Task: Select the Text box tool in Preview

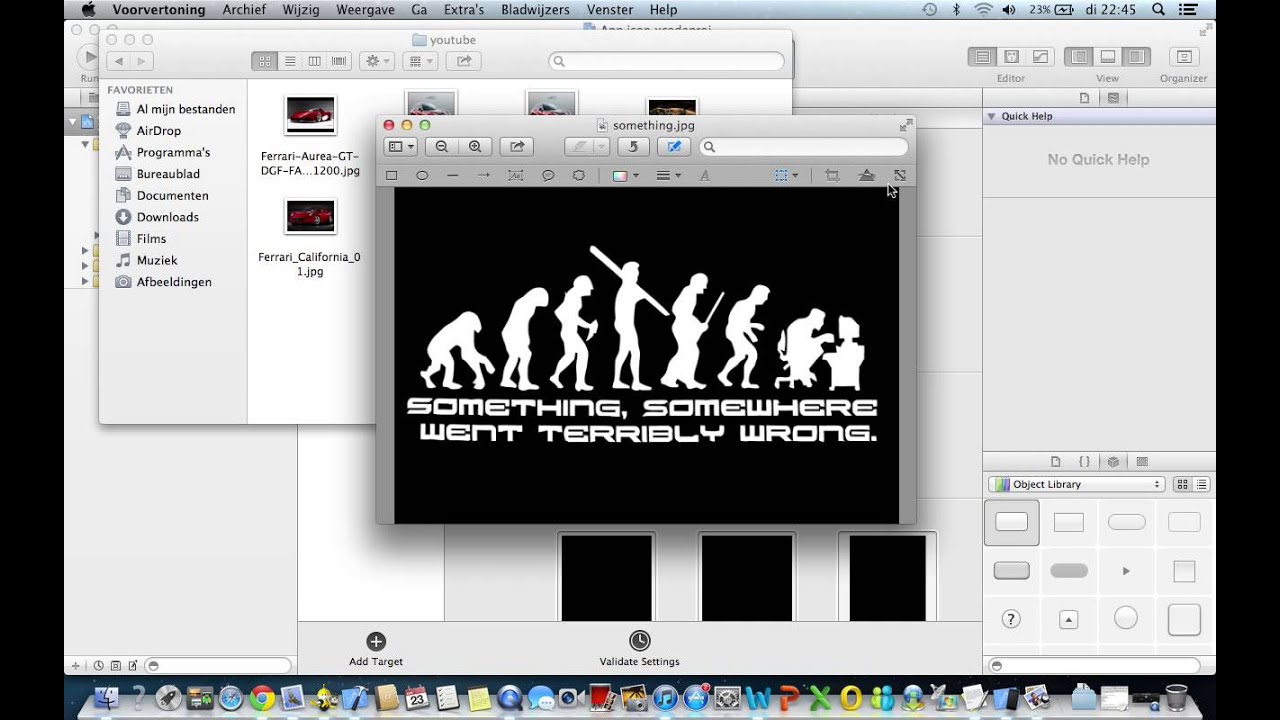Action: 516,175
